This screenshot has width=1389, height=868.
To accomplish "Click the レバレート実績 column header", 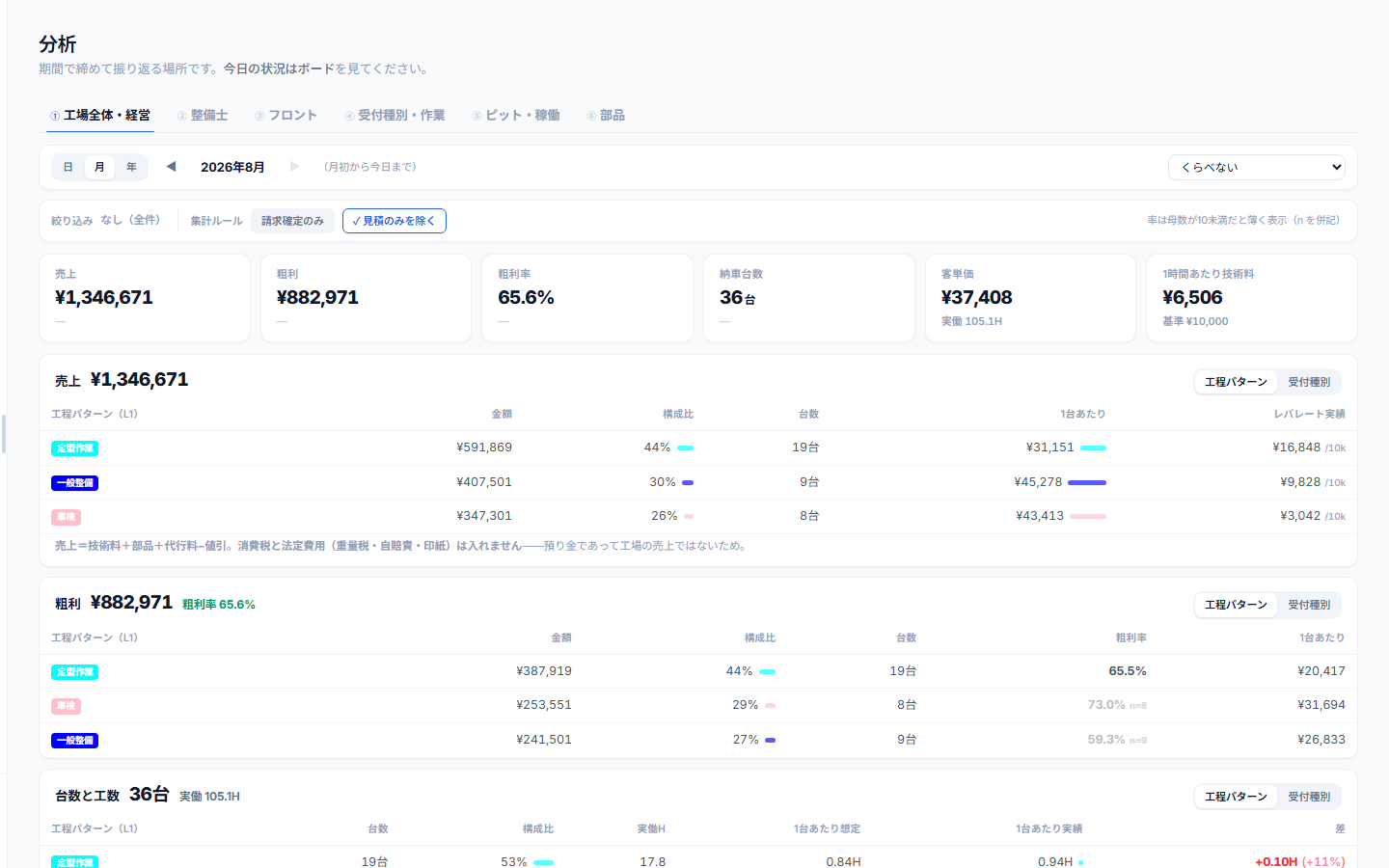I will [1309, 414].
